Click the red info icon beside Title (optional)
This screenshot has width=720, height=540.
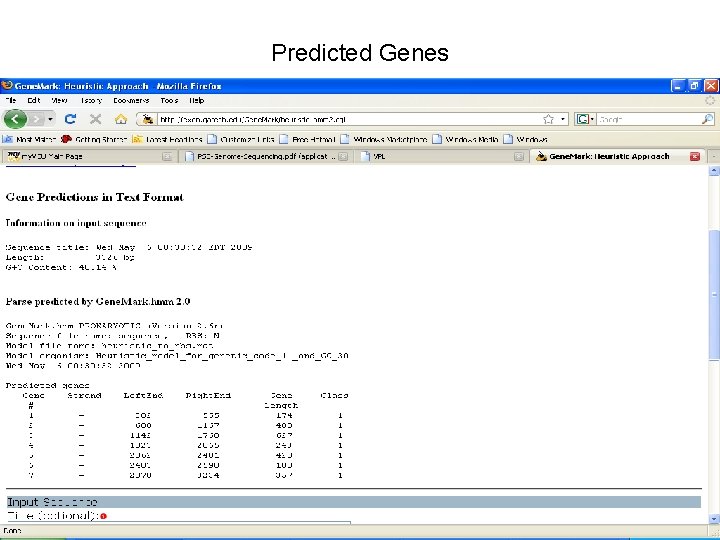[103, 516]
